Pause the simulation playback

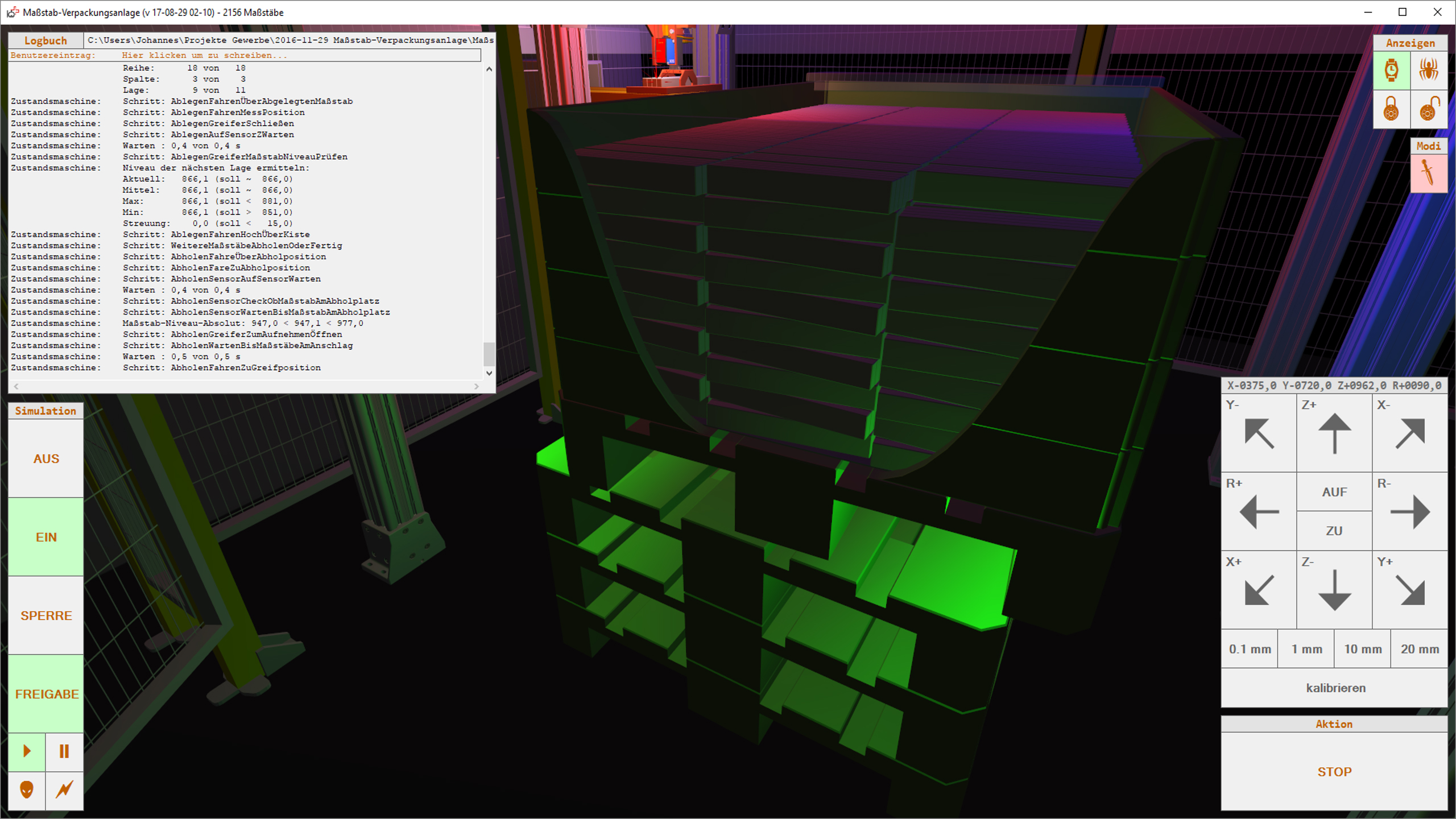64,751
